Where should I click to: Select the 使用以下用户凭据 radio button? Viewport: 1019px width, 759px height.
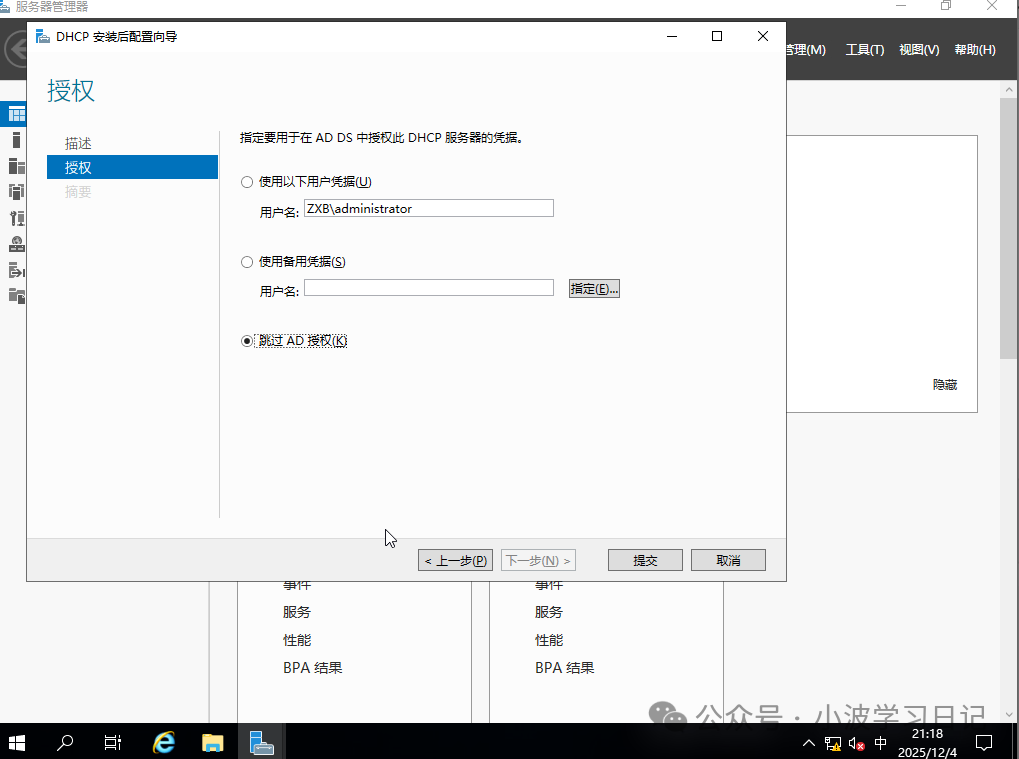point(246,181)
